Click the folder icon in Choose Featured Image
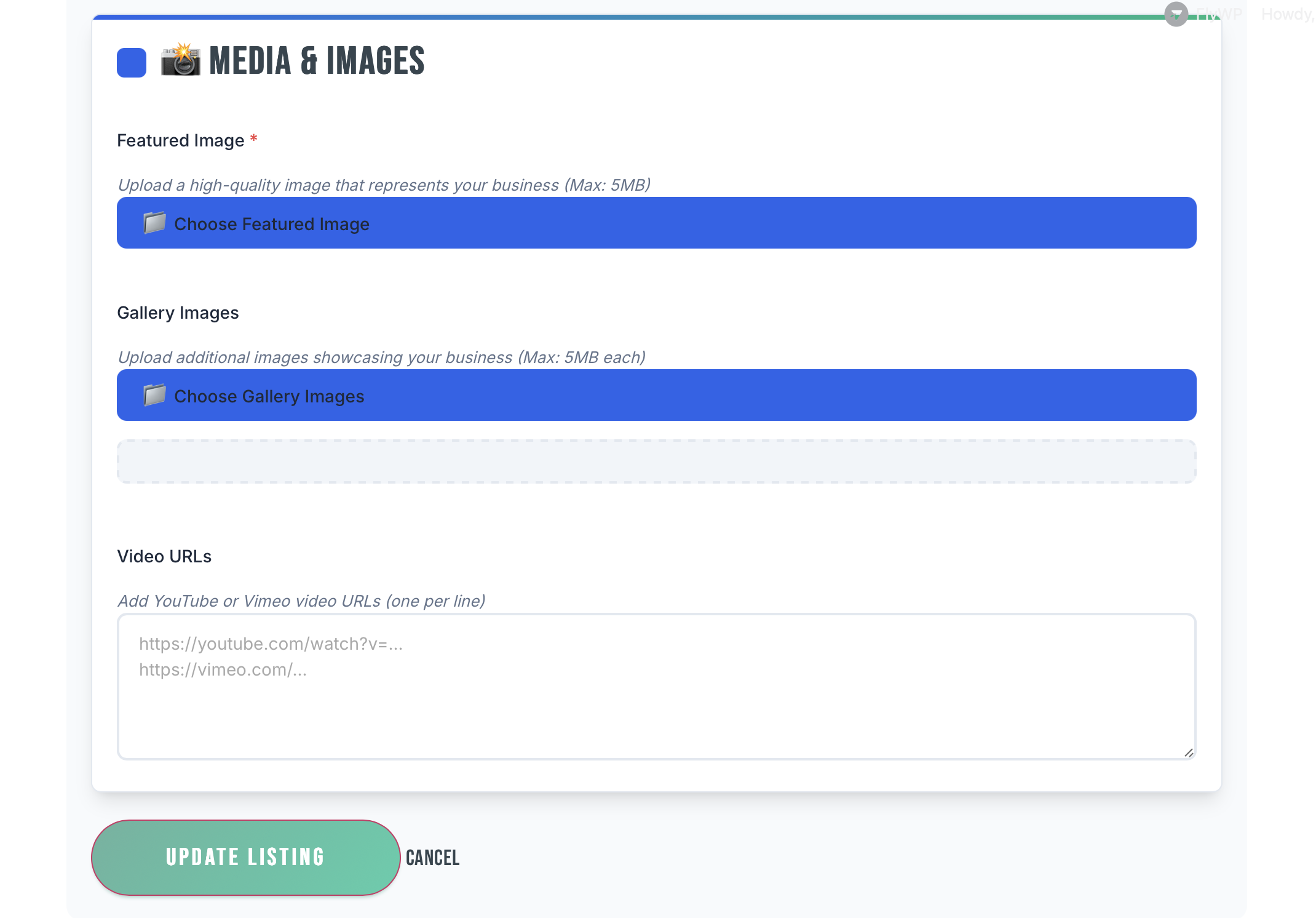The width and height of the screenshot is (1316, 918). coord(154,223)
